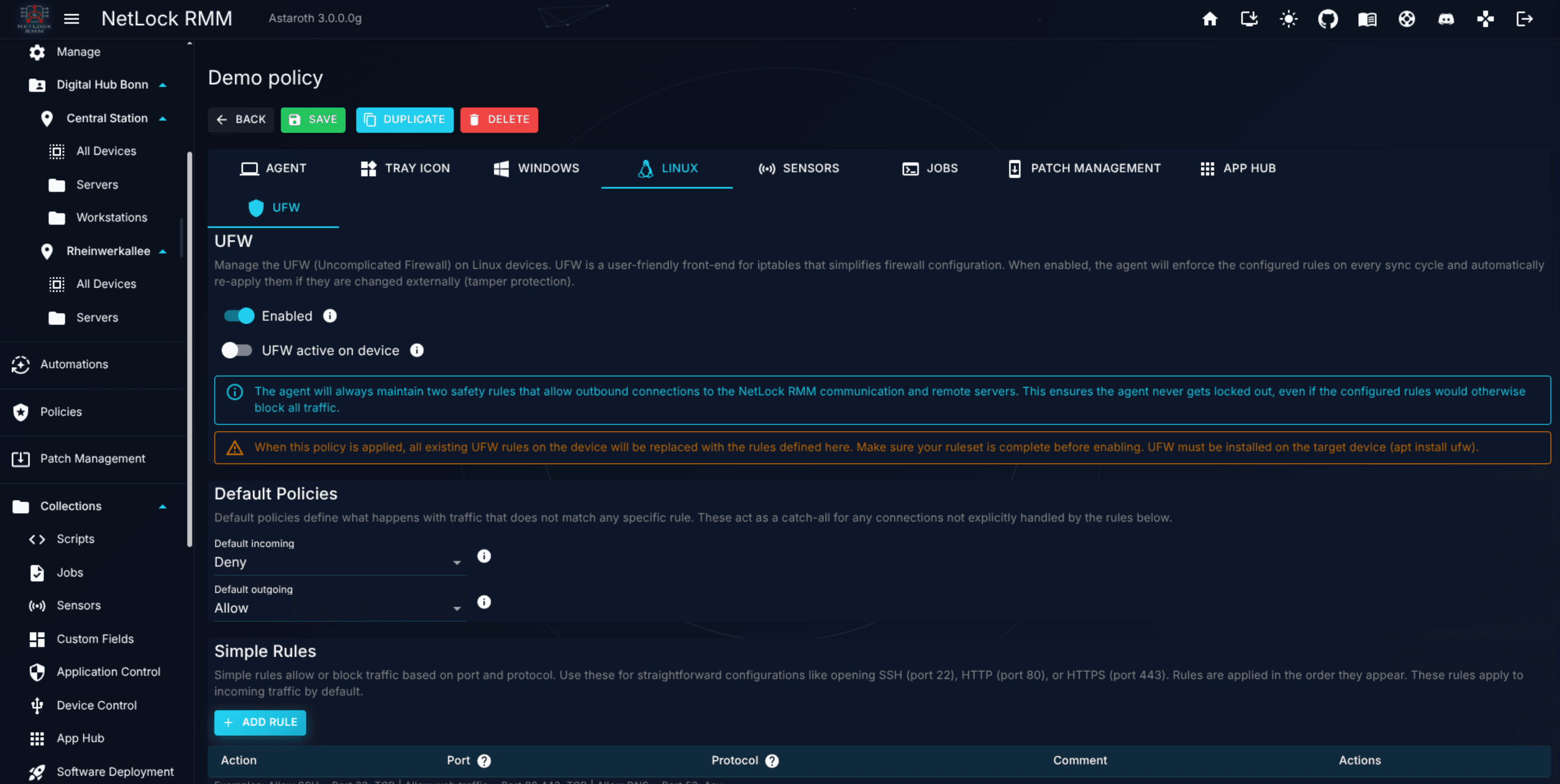Click the support lifebuoy icon
The image size is (1560, 784).
pos(1406,19)
